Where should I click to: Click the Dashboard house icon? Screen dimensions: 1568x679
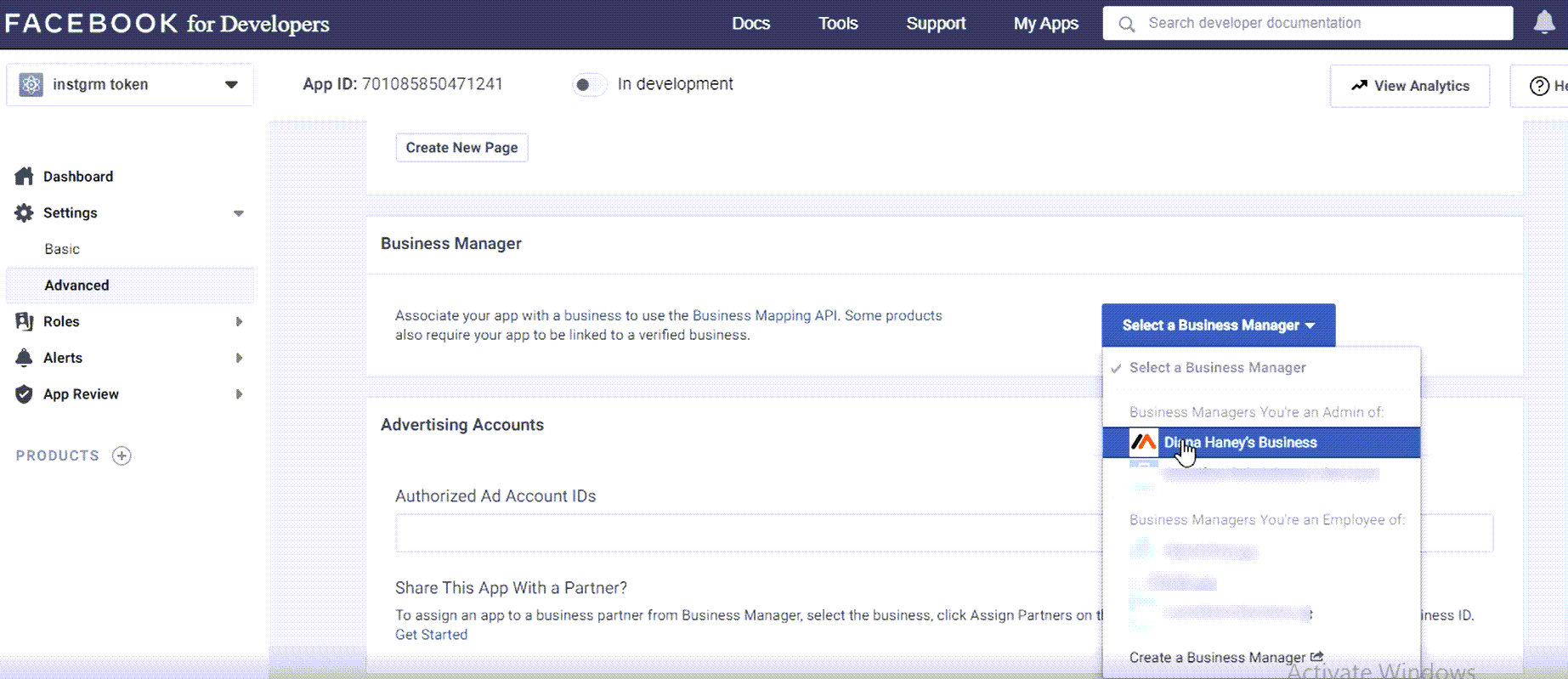(25, 176)
